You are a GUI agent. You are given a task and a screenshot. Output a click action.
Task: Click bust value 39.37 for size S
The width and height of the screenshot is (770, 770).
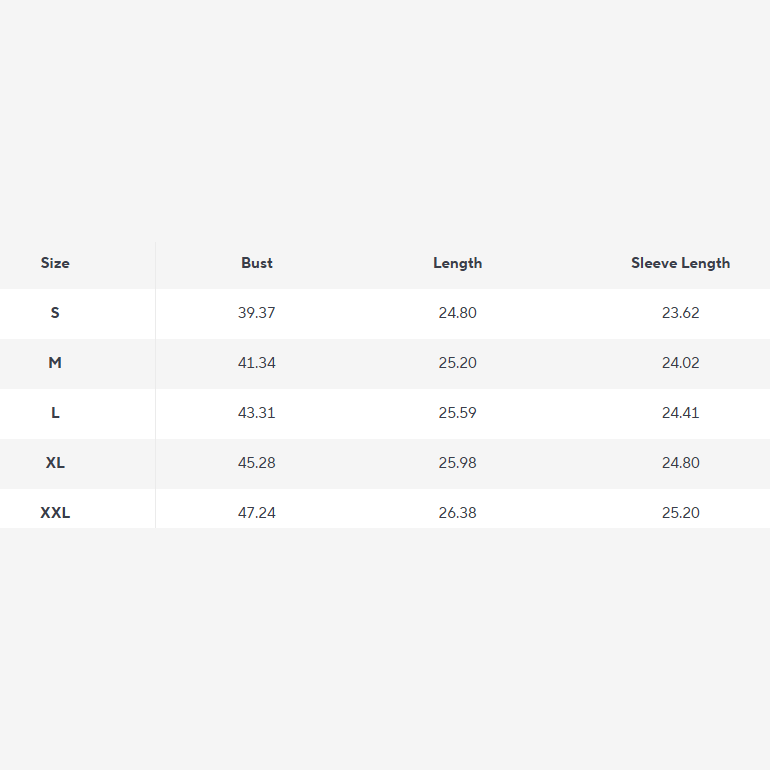pyautogui.click(x=257, y=313)
